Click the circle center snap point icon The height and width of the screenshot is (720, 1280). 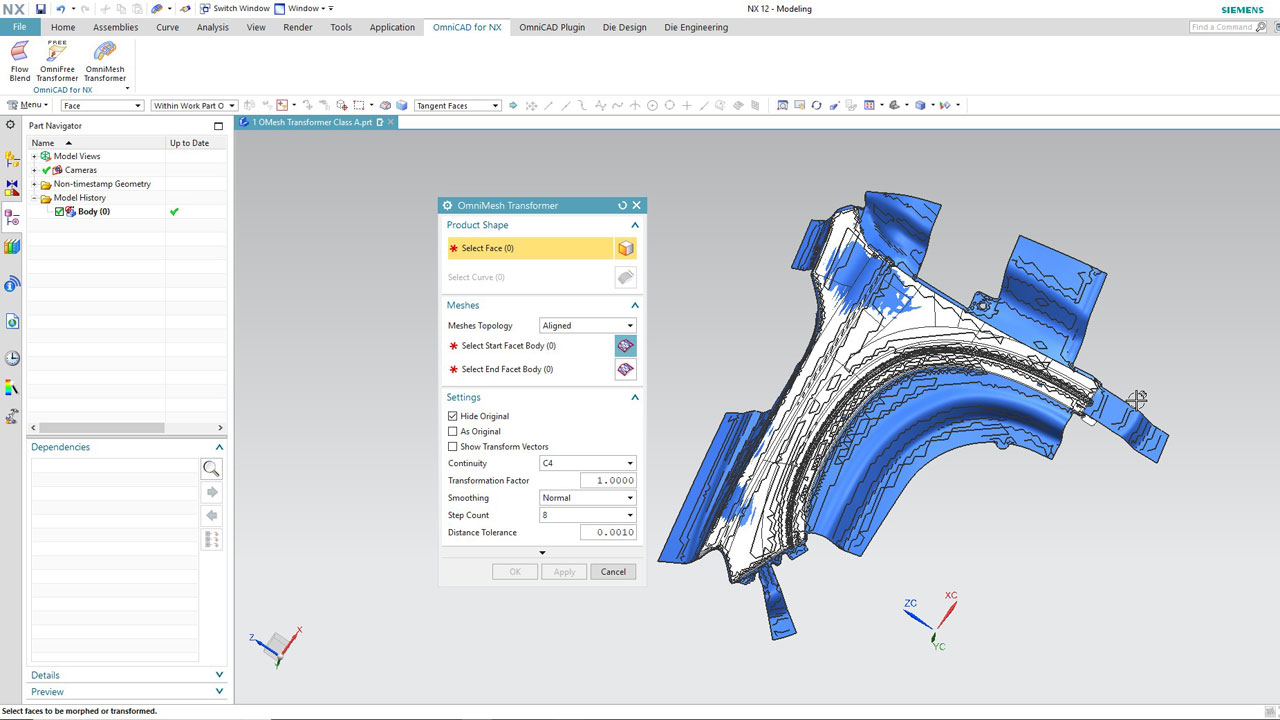pos(652,105)
